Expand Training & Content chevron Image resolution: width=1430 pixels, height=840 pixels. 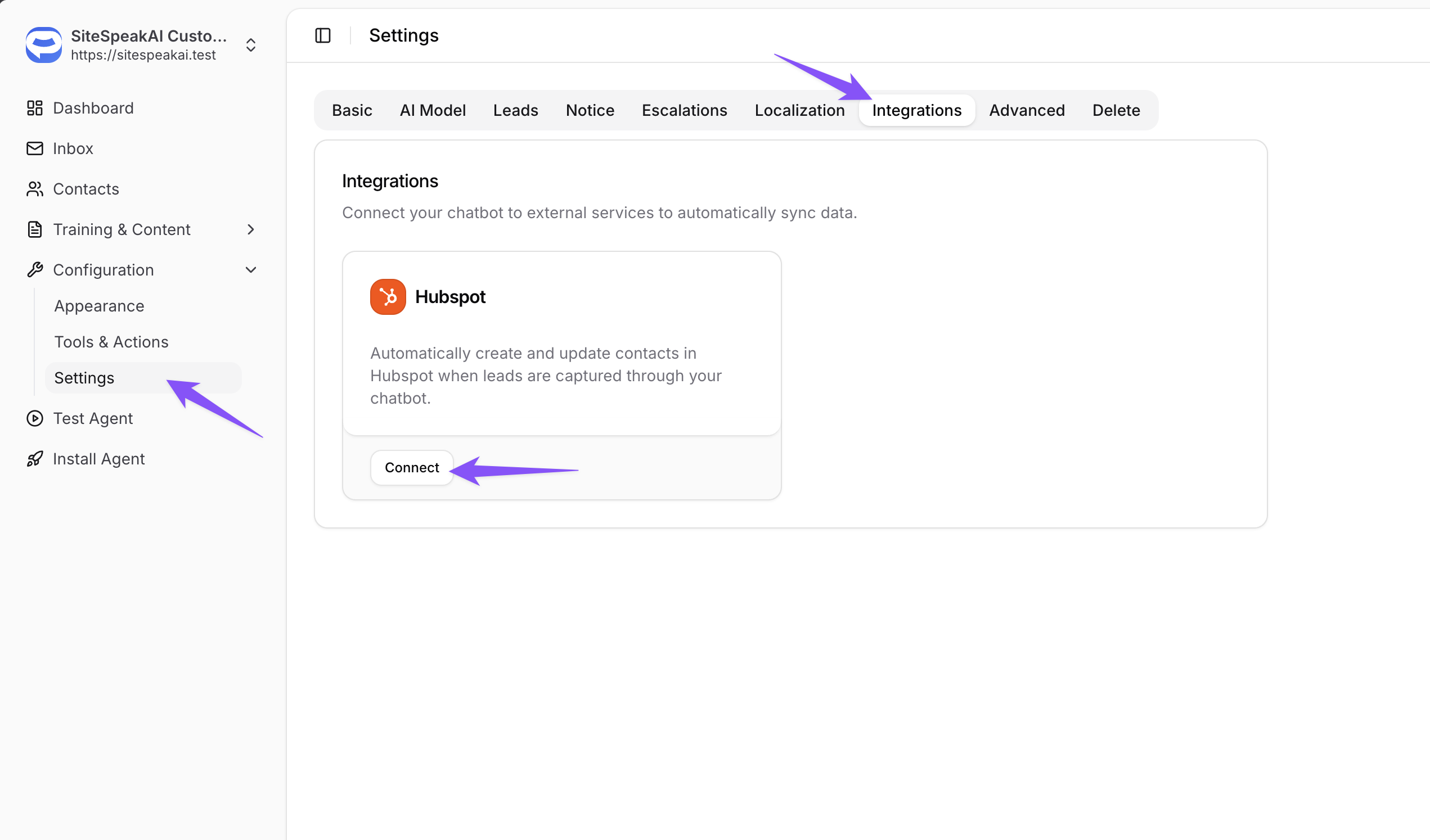[x=250, y=229]
